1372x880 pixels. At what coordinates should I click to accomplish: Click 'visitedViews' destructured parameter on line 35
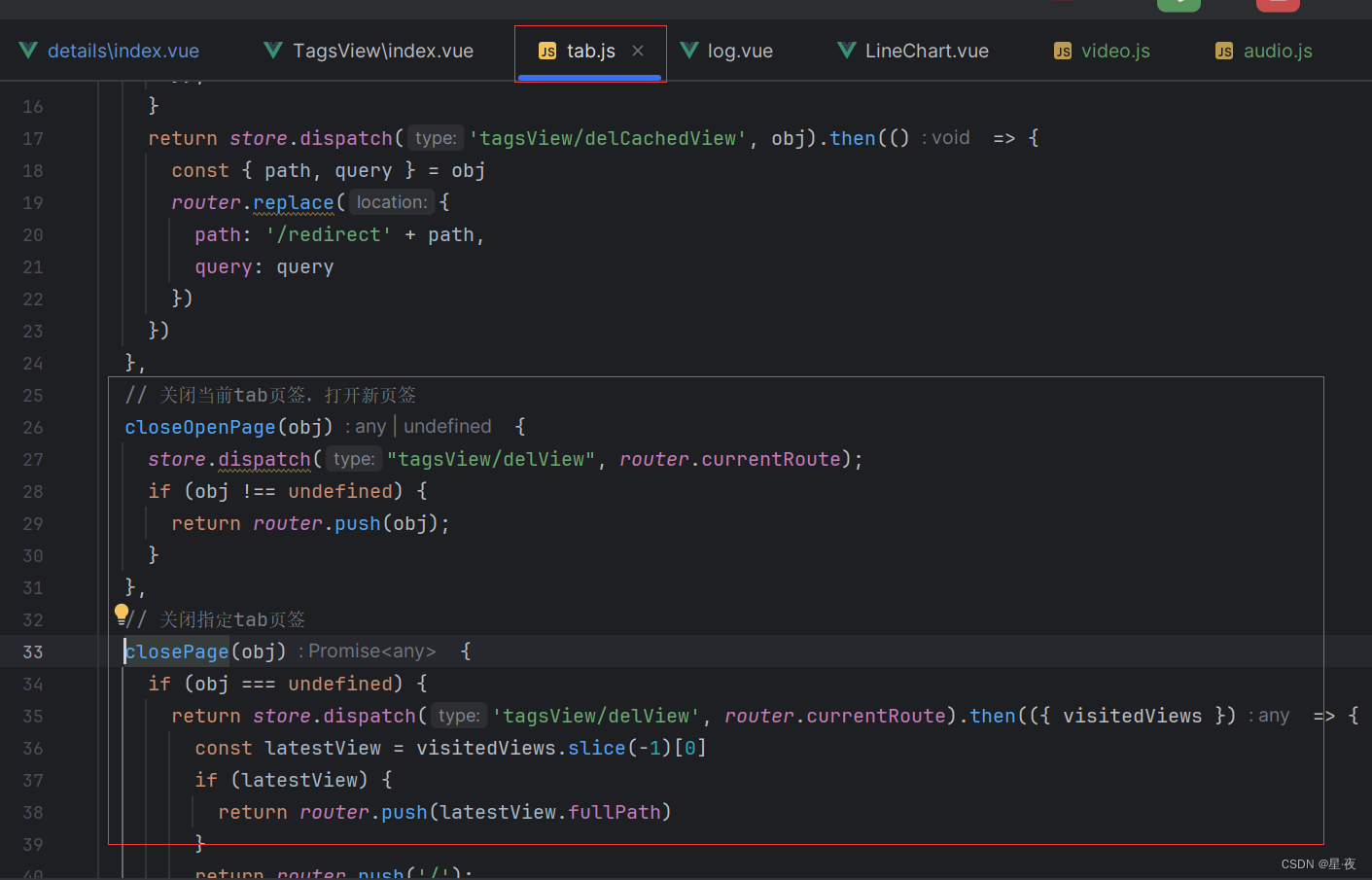[x=1133, y=716]
